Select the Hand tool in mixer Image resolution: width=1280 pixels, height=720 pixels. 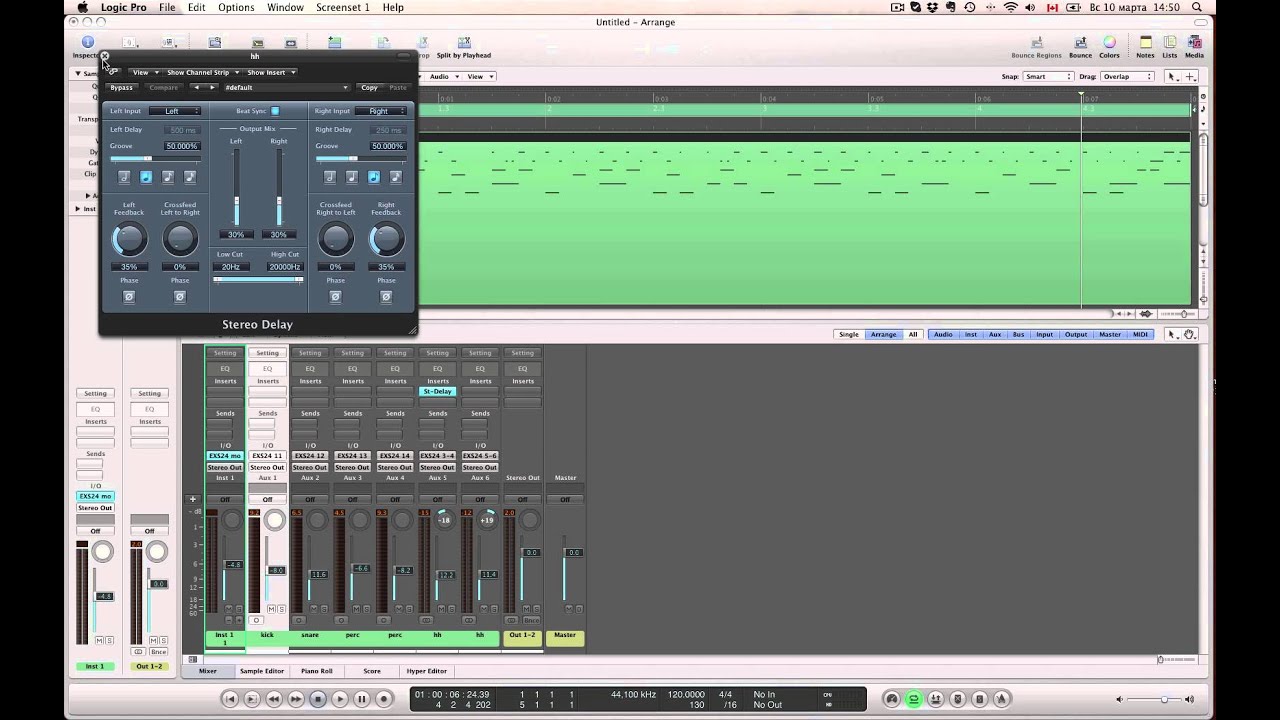1189,334
